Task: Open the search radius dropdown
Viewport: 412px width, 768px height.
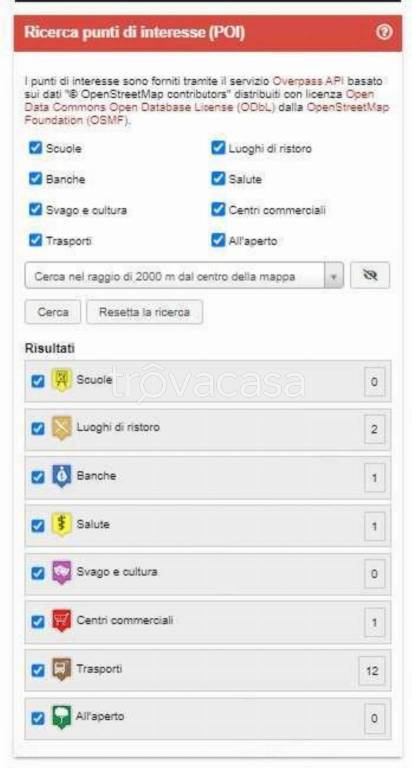Action: 184,276
